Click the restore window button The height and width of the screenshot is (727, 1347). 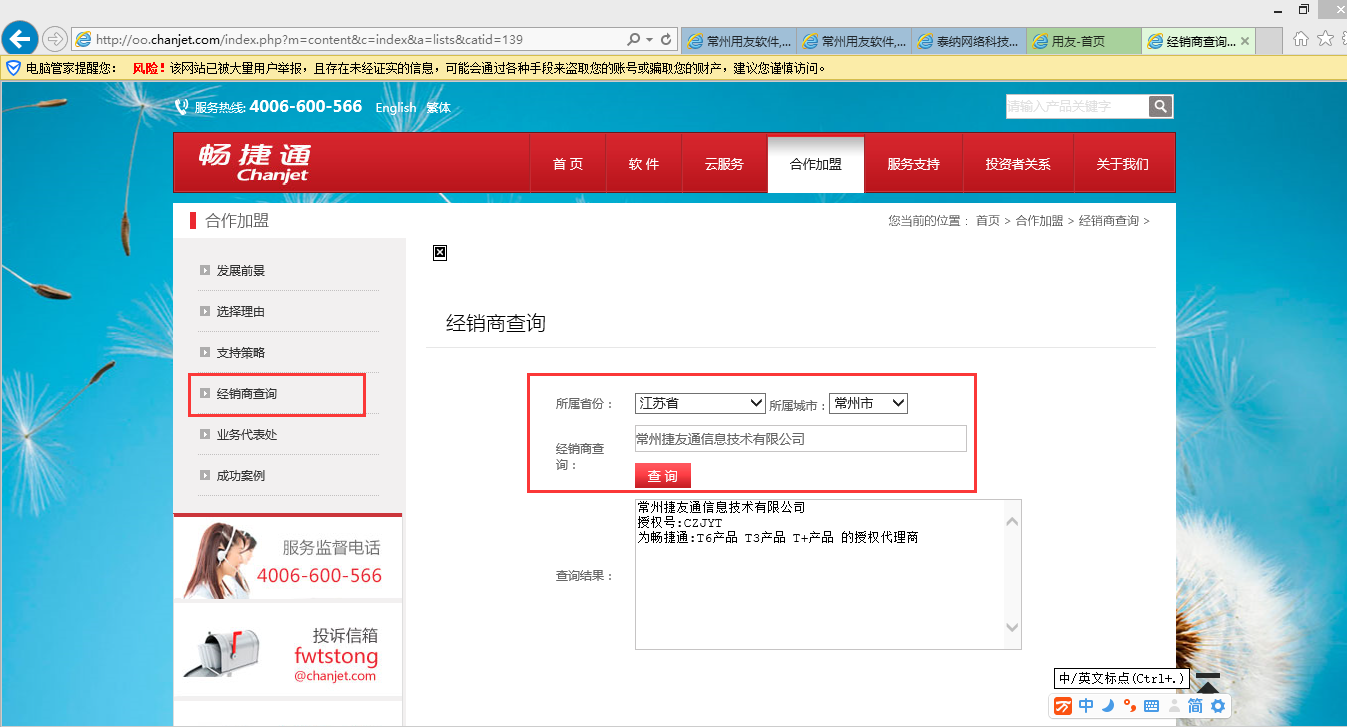tap(1303, 9)
